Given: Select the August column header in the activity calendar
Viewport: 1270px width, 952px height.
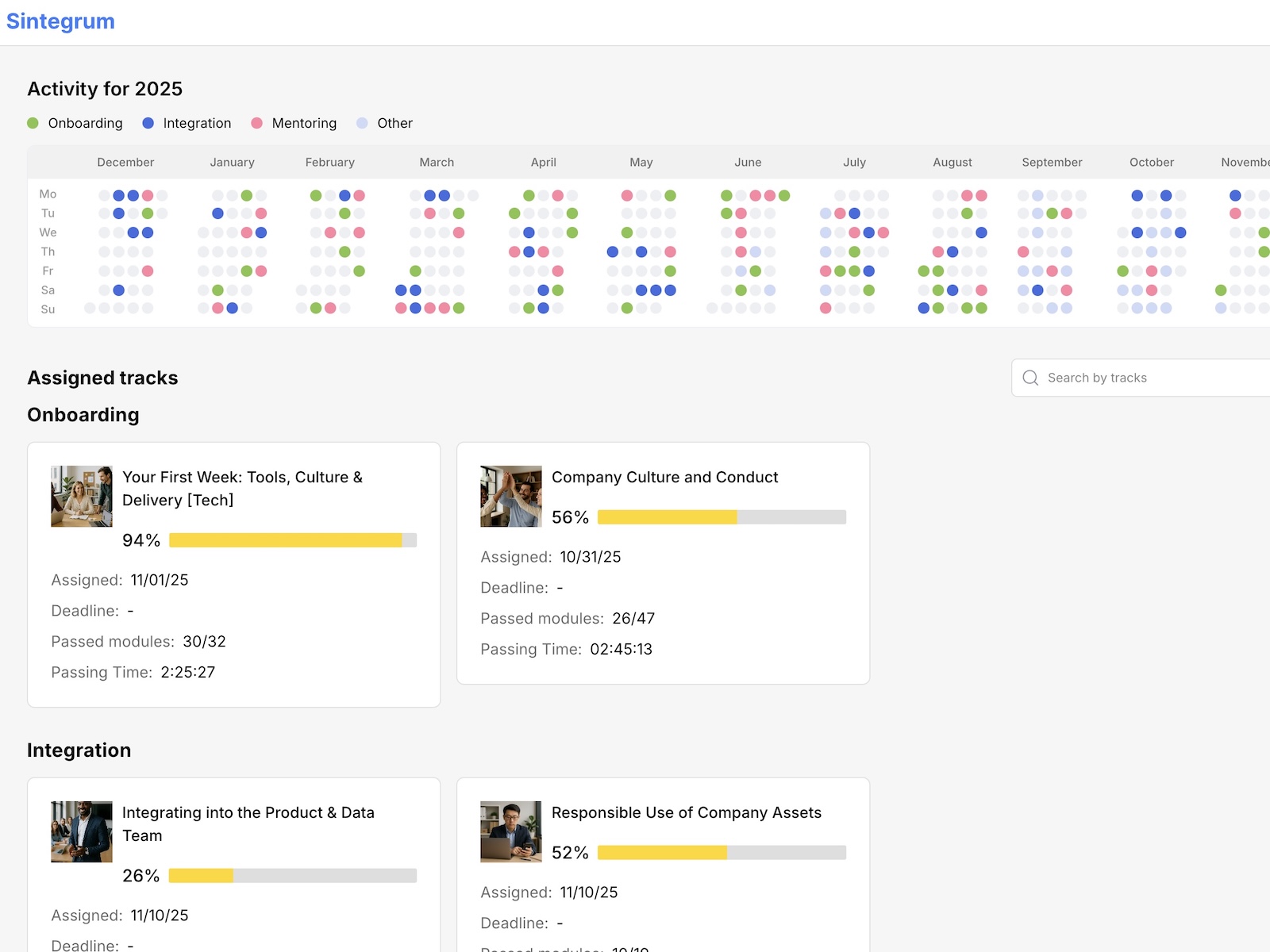Looking at the screenshot, I should pos(952,162).
